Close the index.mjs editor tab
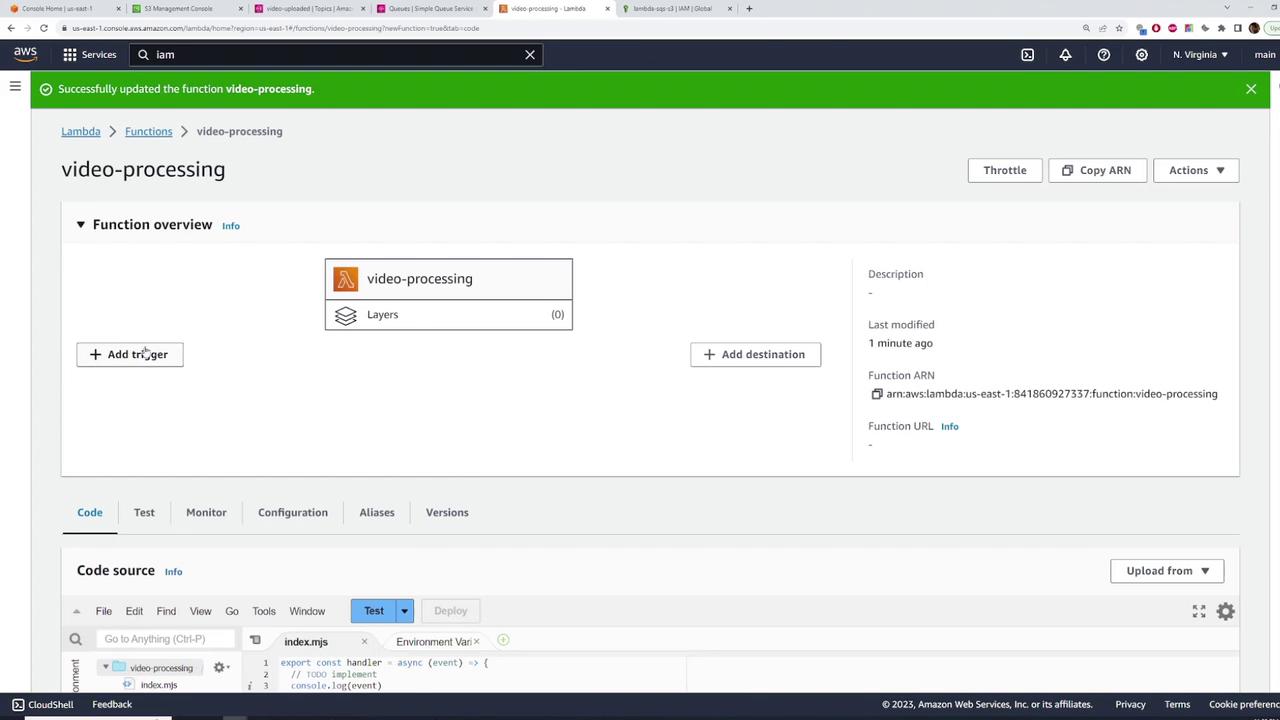This screenshot has width=1280, height=720. click(x=364, y=641)
